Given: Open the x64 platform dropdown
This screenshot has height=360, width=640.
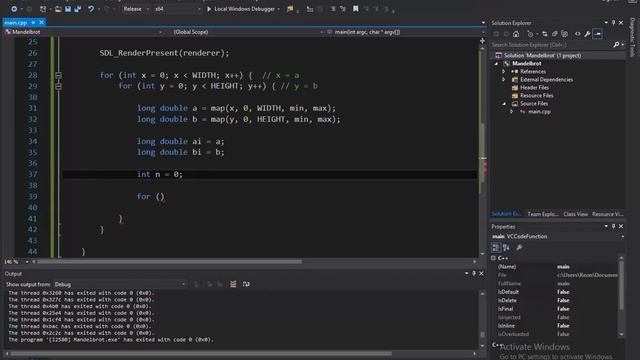Looking at the screenshot, I should click(x=178, y=9).
